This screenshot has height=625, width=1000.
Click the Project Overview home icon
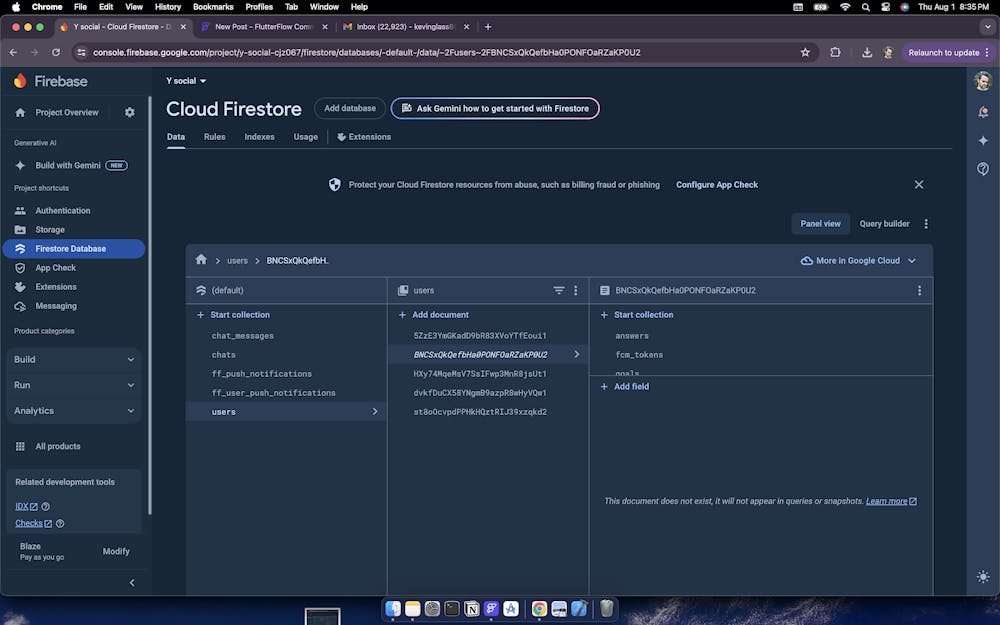pyautogui.click(x=20, y=112)
